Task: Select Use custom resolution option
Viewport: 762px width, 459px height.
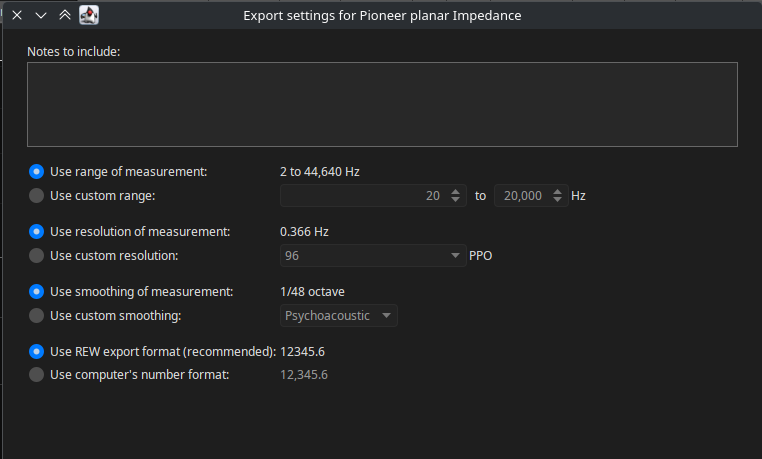Action: pyautogui.click(x=36, y=255)
